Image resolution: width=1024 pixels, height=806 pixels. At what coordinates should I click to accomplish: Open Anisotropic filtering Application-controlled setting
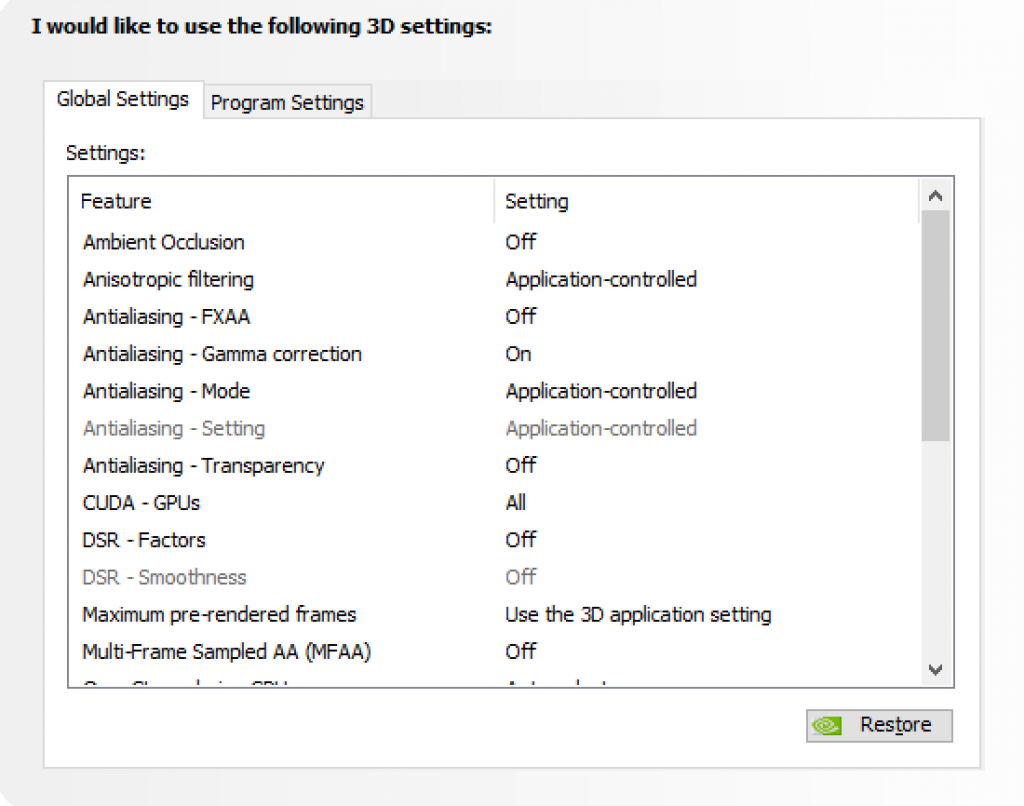pyautogui.click(x=601, y=280)
